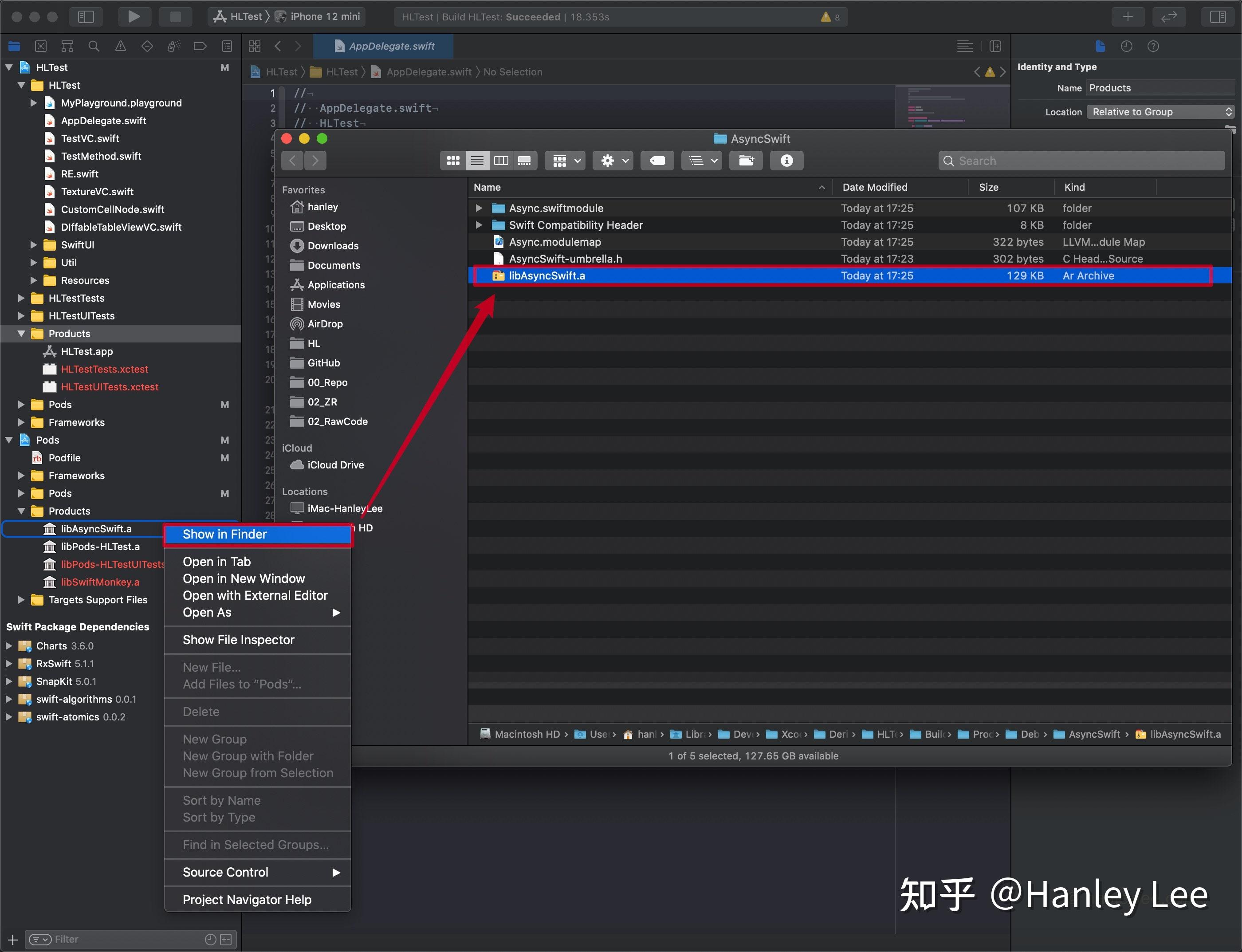Screen dimensions: 1242x952
Task: Click the Stop button in Xcode toolbar
Action: [175, 16]
